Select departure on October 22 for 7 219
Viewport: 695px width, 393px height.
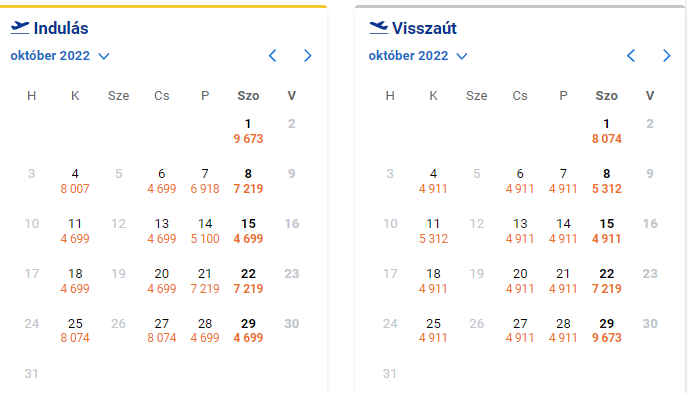pyautogui.click(x=248, y=281)
